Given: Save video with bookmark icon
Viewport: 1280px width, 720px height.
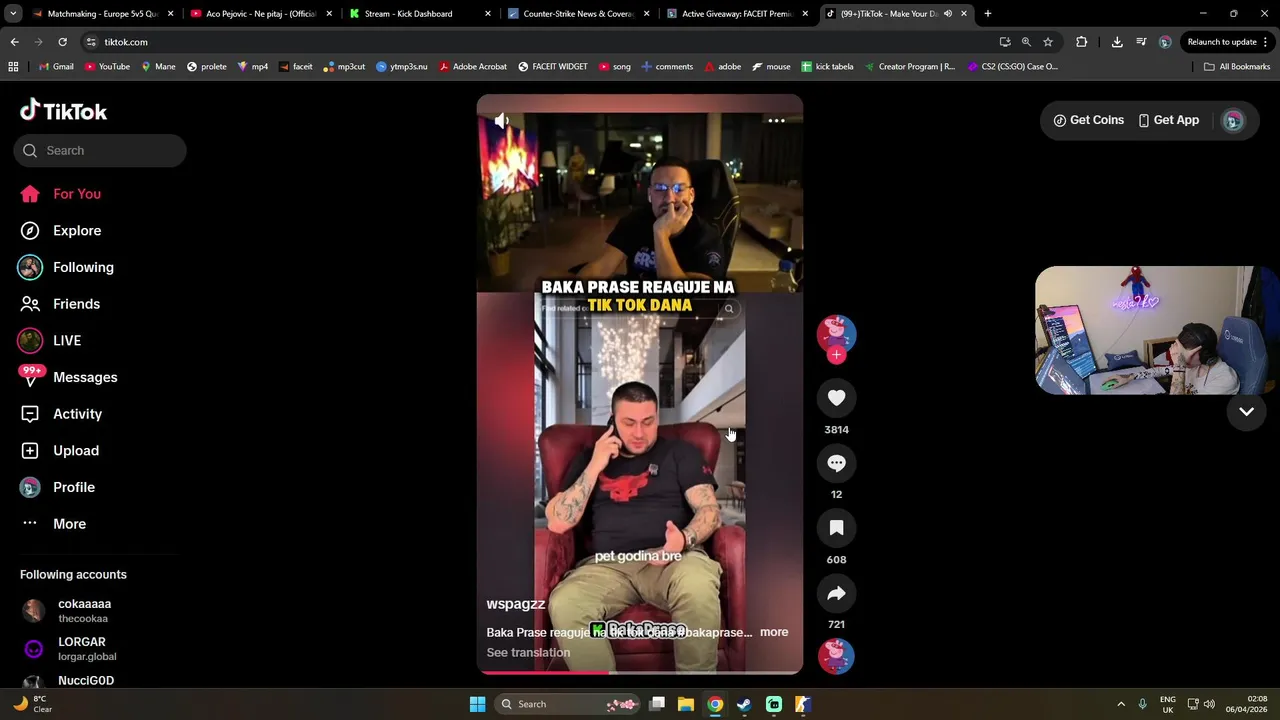Looking at the screenshot, I should click(836, 528).
